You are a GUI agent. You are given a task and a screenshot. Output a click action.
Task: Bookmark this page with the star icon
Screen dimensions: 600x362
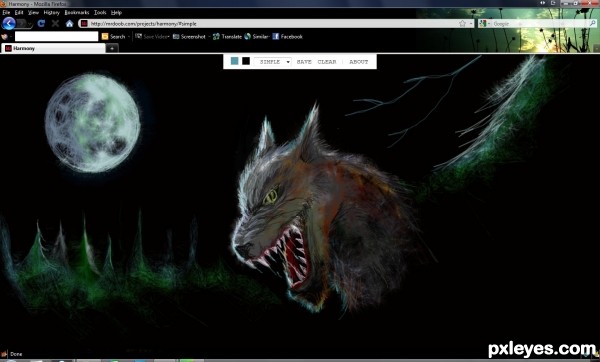point(462,23)
